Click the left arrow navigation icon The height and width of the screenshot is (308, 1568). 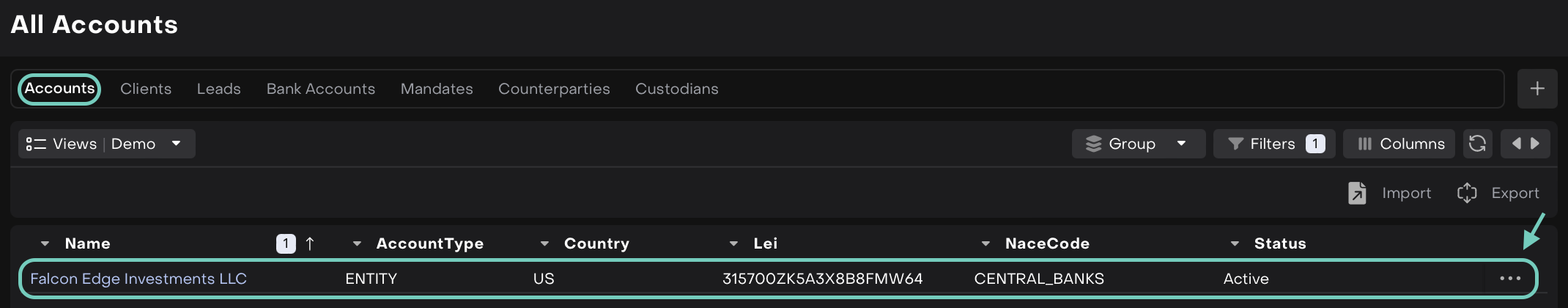click(x=1516, y=144)
